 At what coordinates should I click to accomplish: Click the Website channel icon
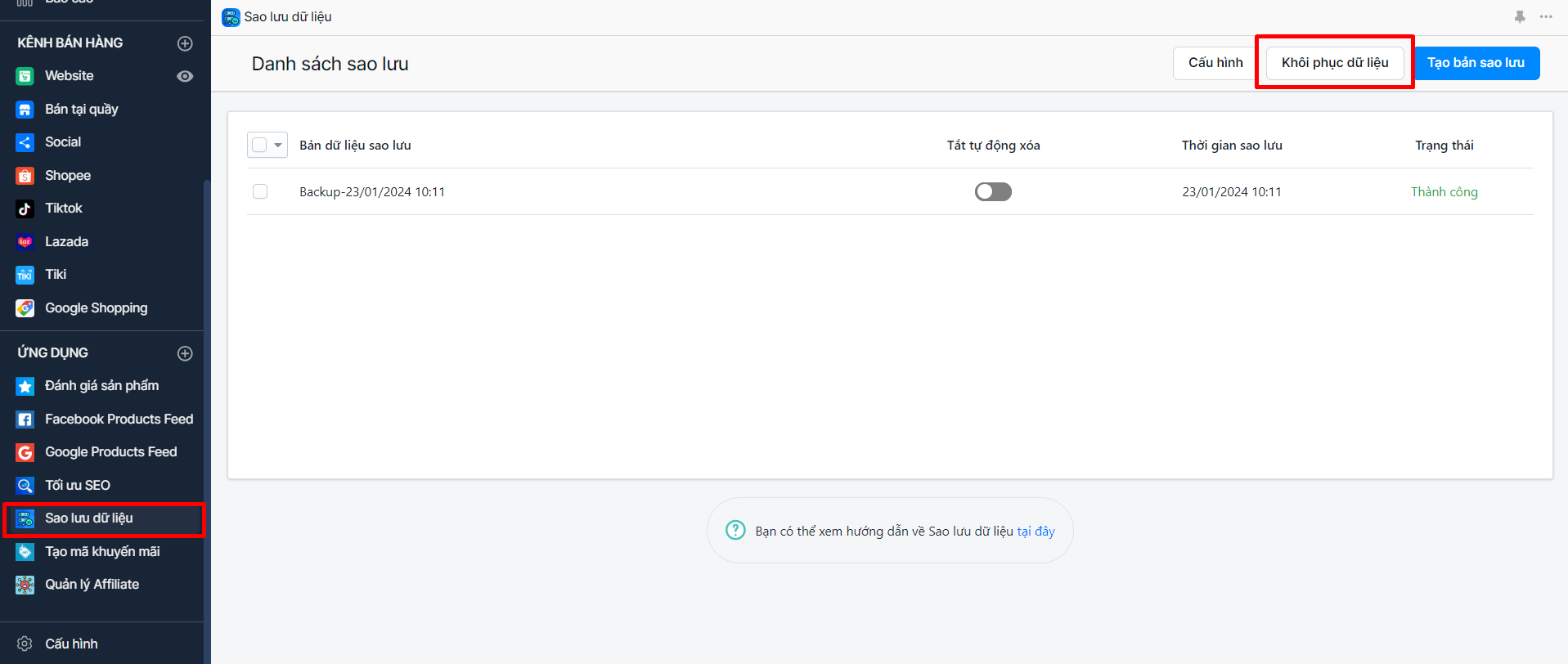25,76
